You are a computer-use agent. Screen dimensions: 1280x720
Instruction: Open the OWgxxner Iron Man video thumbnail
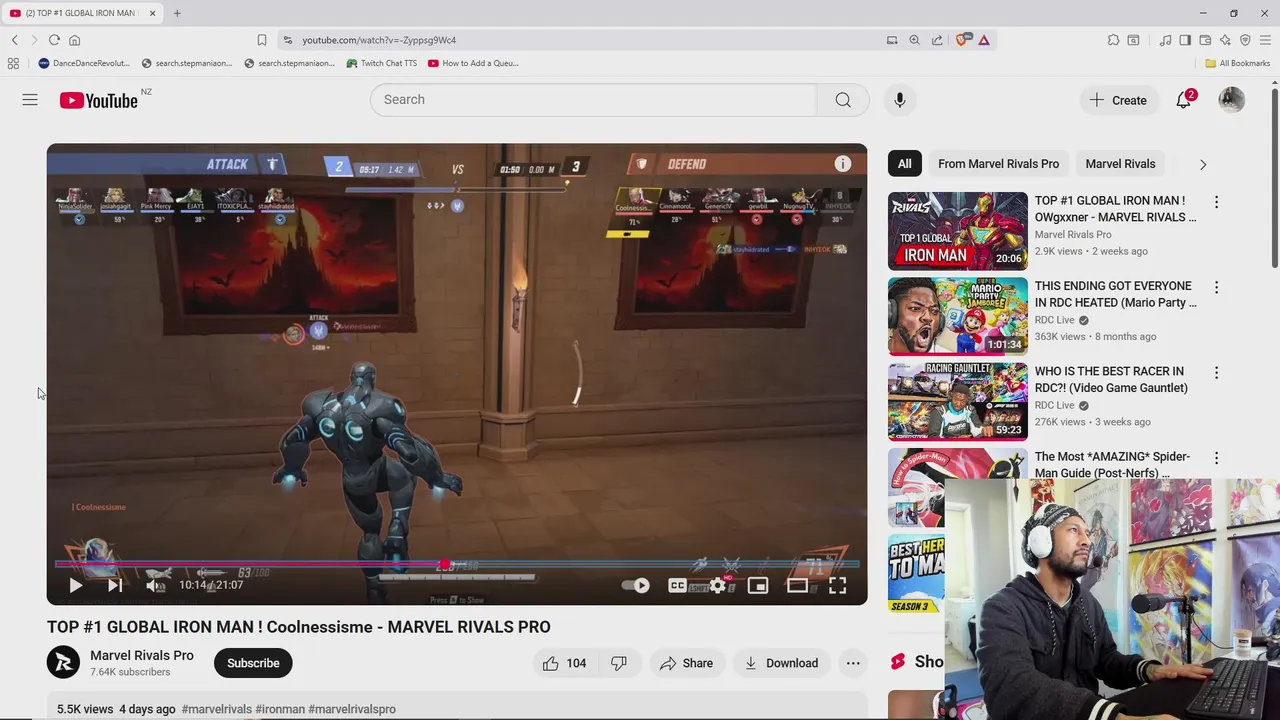[958, 231]
